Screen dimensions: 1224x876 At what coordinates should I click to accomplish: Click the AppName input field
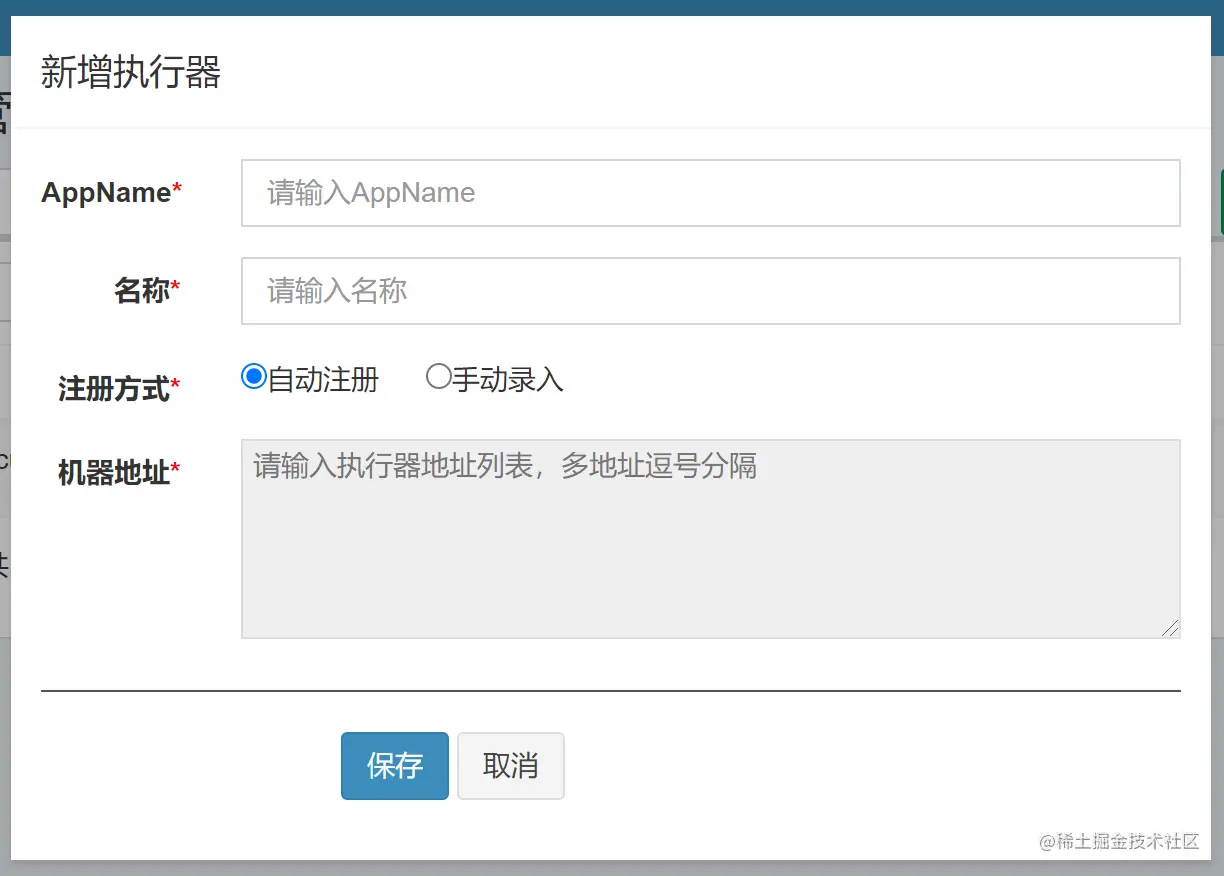pyautogui.click(x=710, y=193)
